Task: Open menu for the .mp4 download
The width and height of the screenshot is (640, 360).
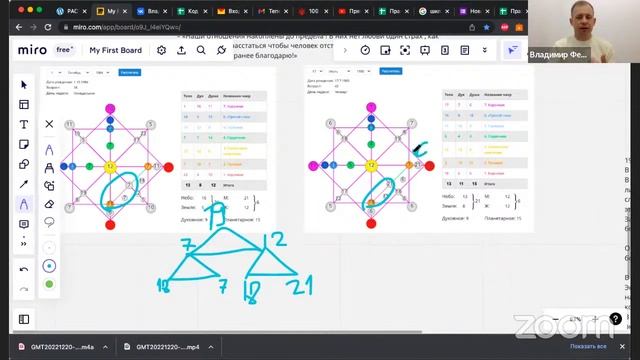Action: (x=211, y=347)
